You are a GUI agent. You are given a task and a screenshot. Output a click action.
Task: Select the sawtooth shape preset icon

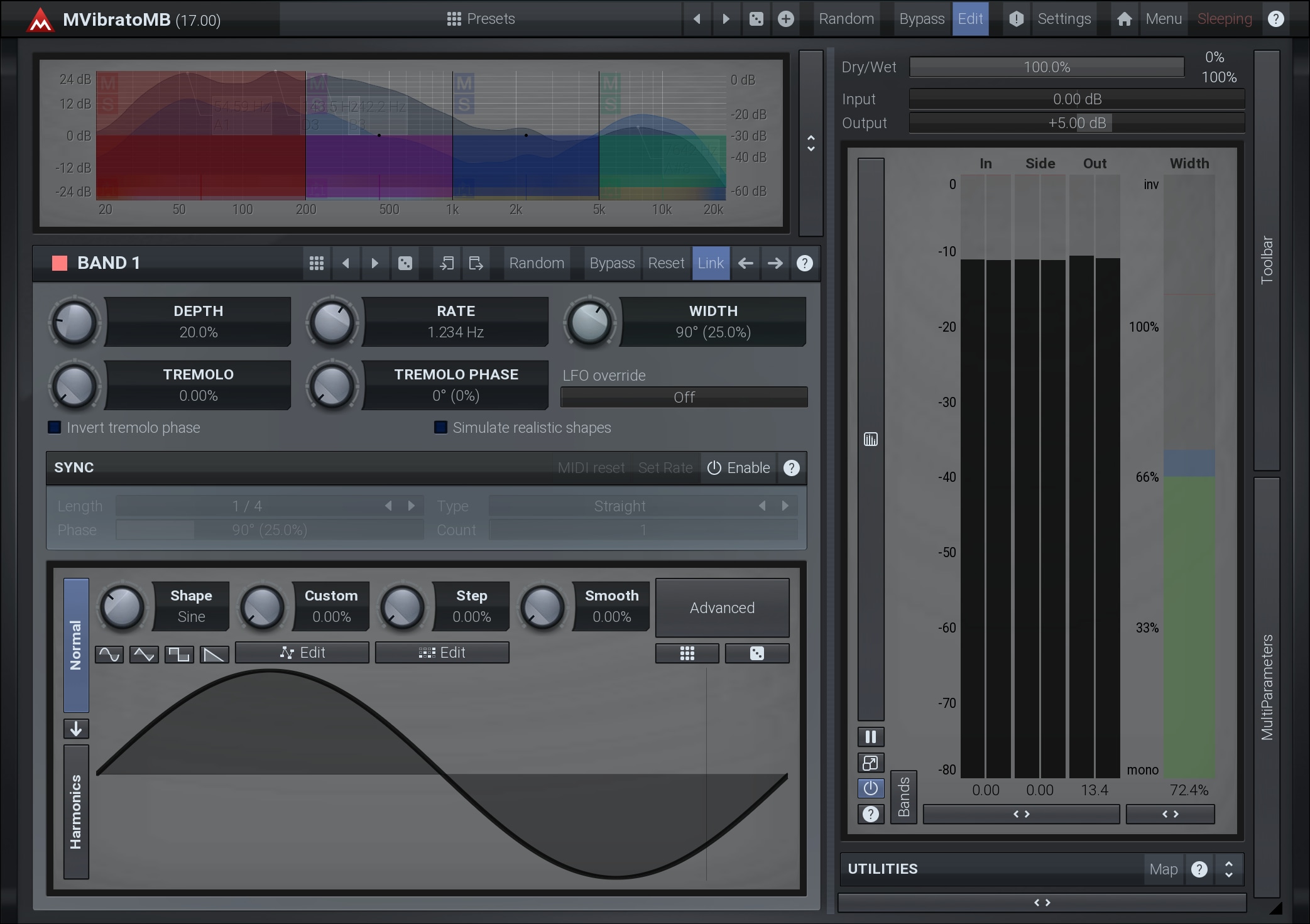coord(214,655)
